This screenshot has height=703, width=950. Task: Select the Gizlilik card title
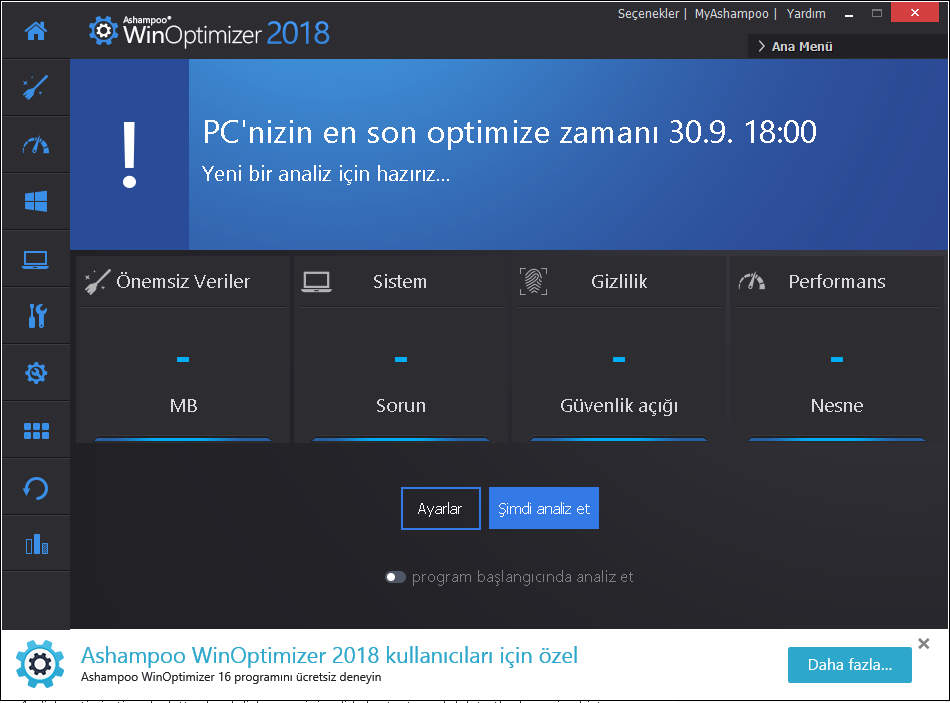click(x=619, y=281)
